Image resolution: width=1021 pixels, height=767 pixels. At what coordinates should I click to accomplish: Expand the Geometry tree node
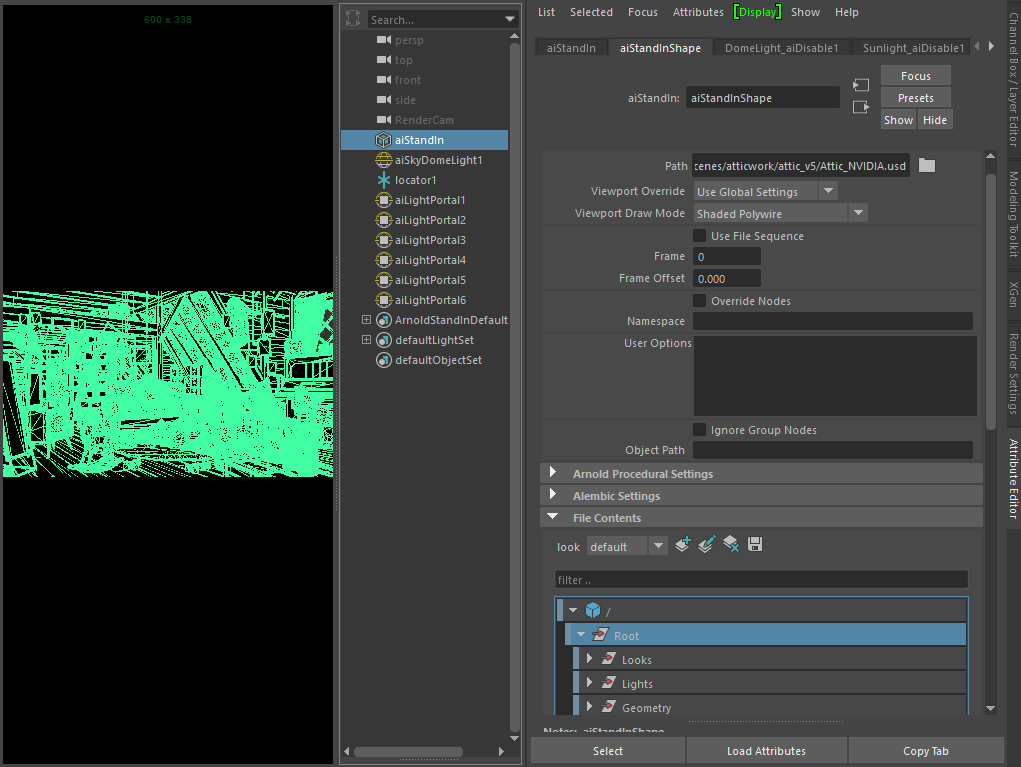[590, 708]
